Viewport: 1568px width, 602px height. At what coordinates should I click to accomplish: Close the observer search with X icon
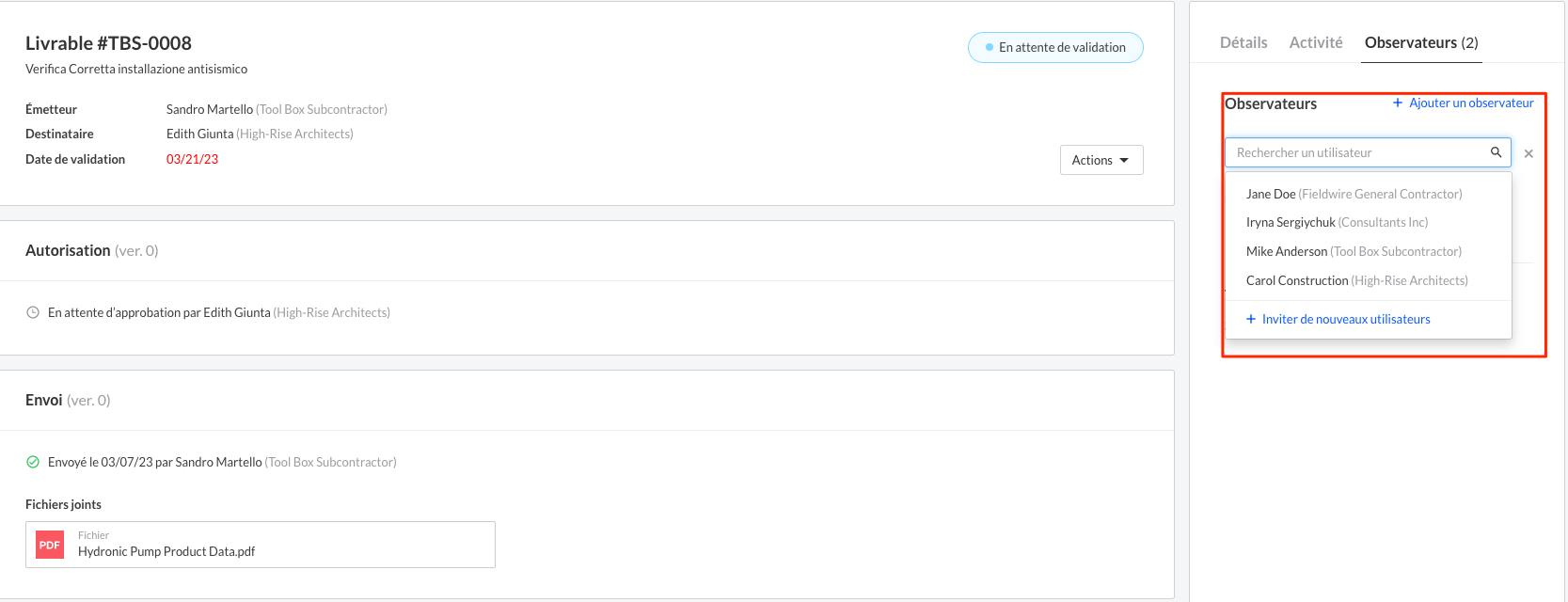click(1528, 153)
